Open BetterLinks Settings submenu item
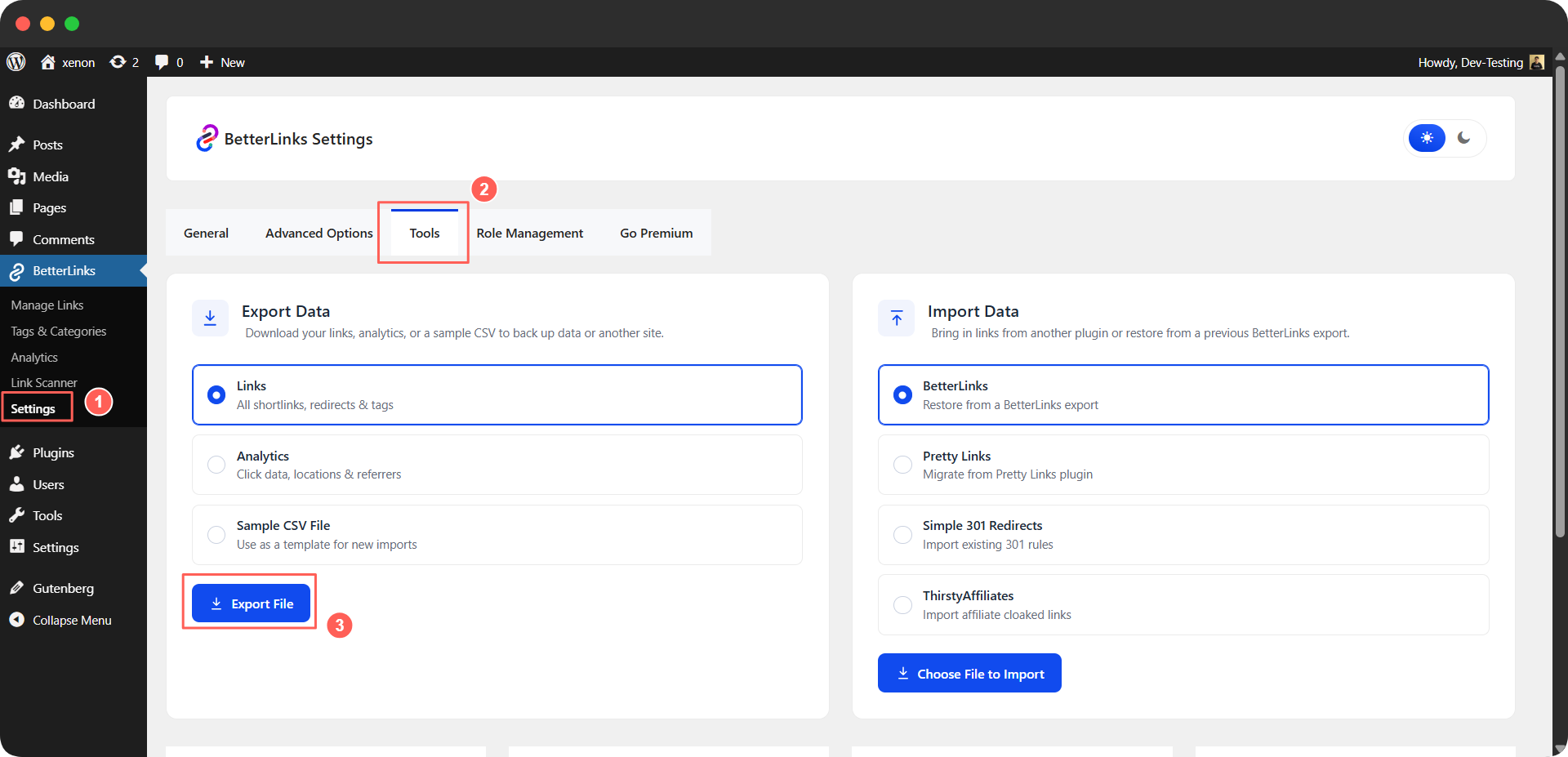Viewport: 1568px width, 757px height. [33, 408]
